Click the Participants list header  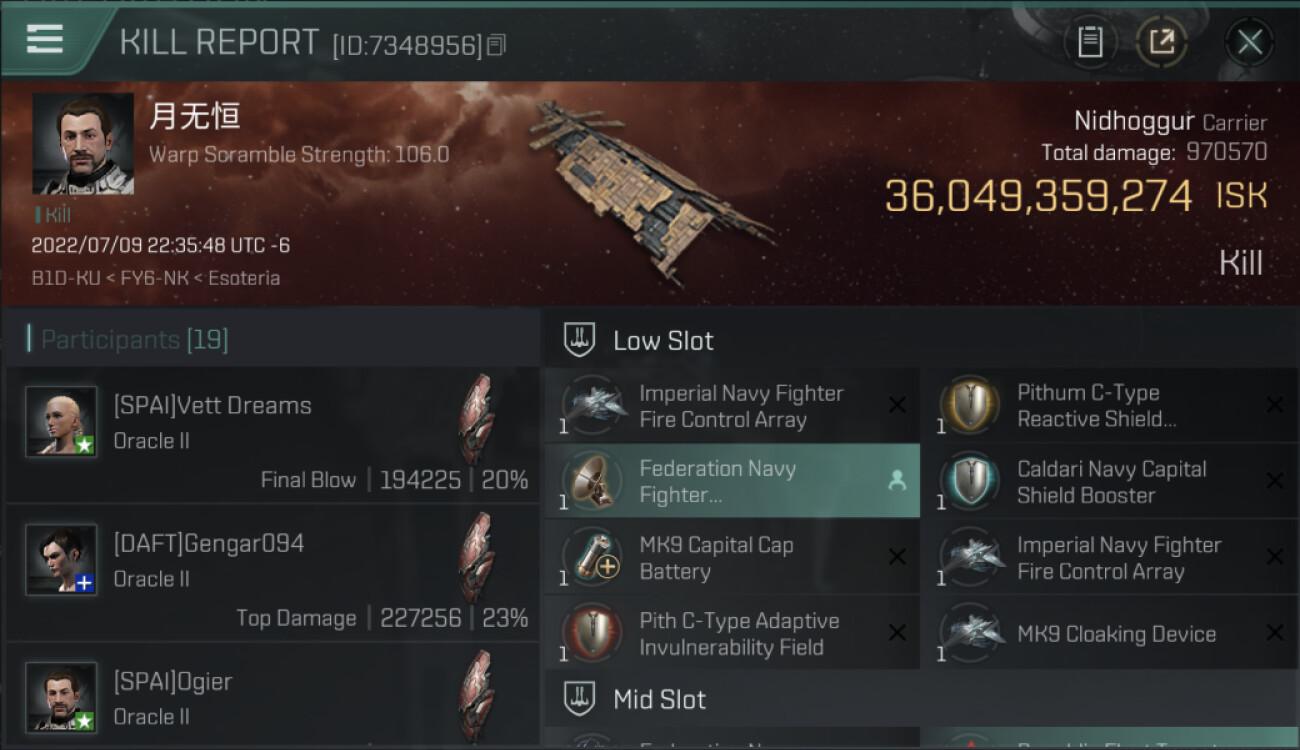[x=135, y=340]
